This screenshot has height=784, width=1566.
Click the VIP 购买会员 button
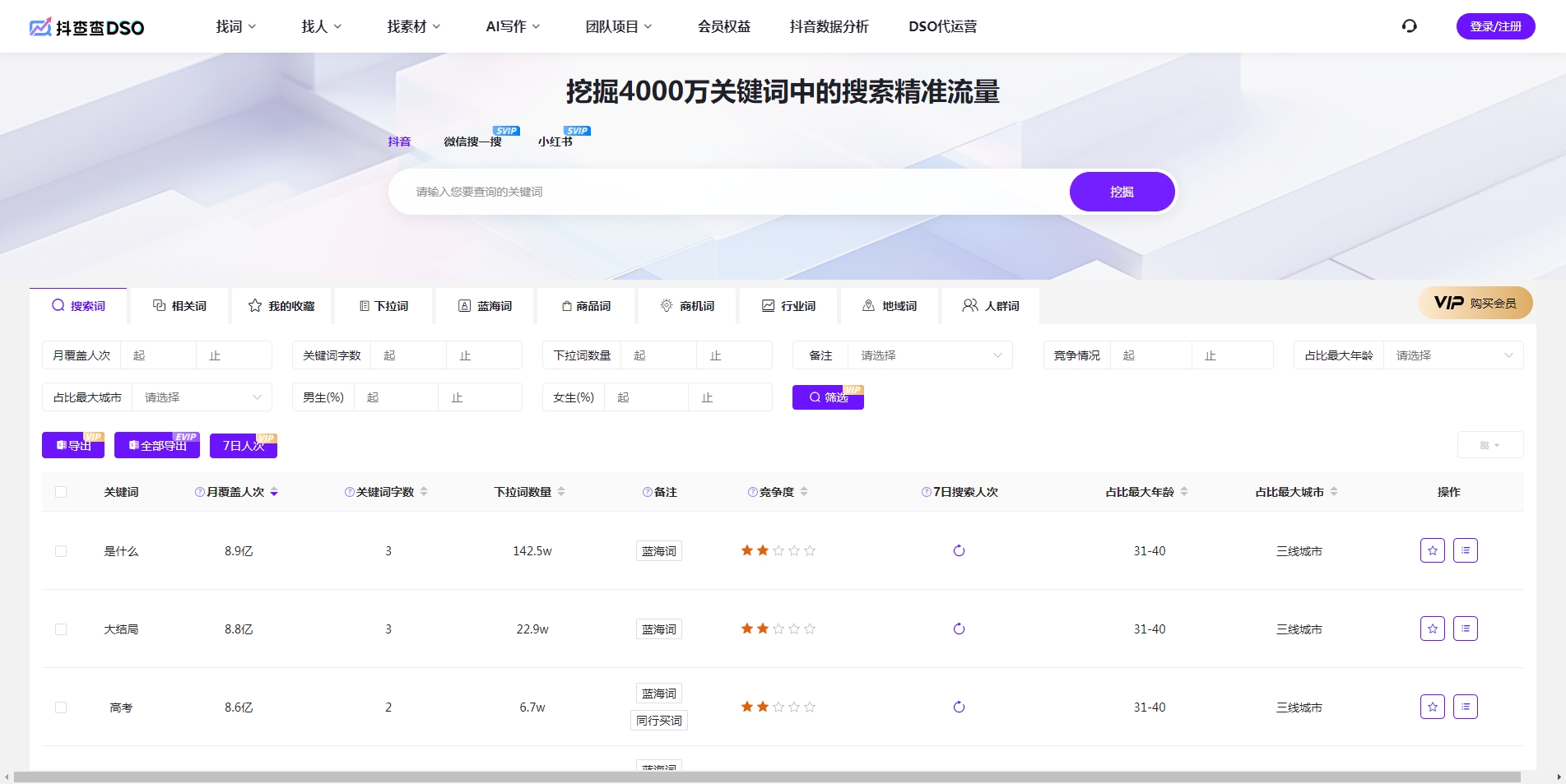point(1475,303)
